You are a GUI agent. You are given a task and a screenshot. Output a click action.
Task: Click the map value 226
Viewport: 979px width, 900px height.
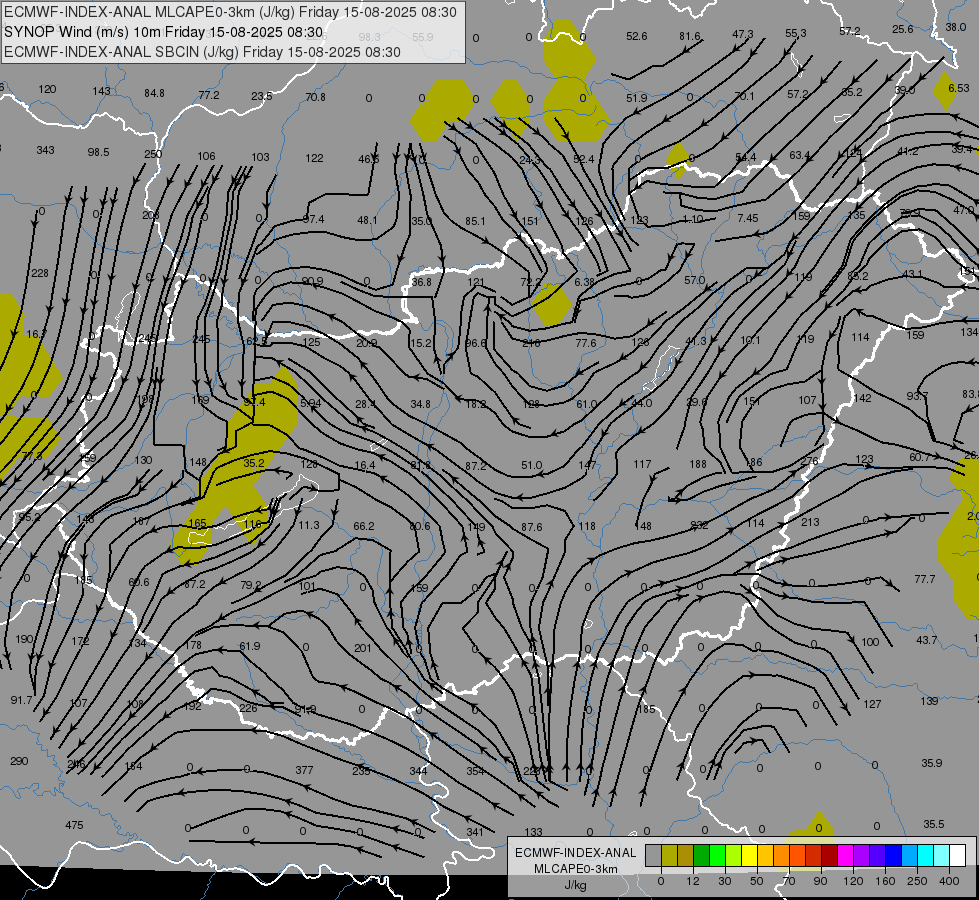tap(248, 708)
